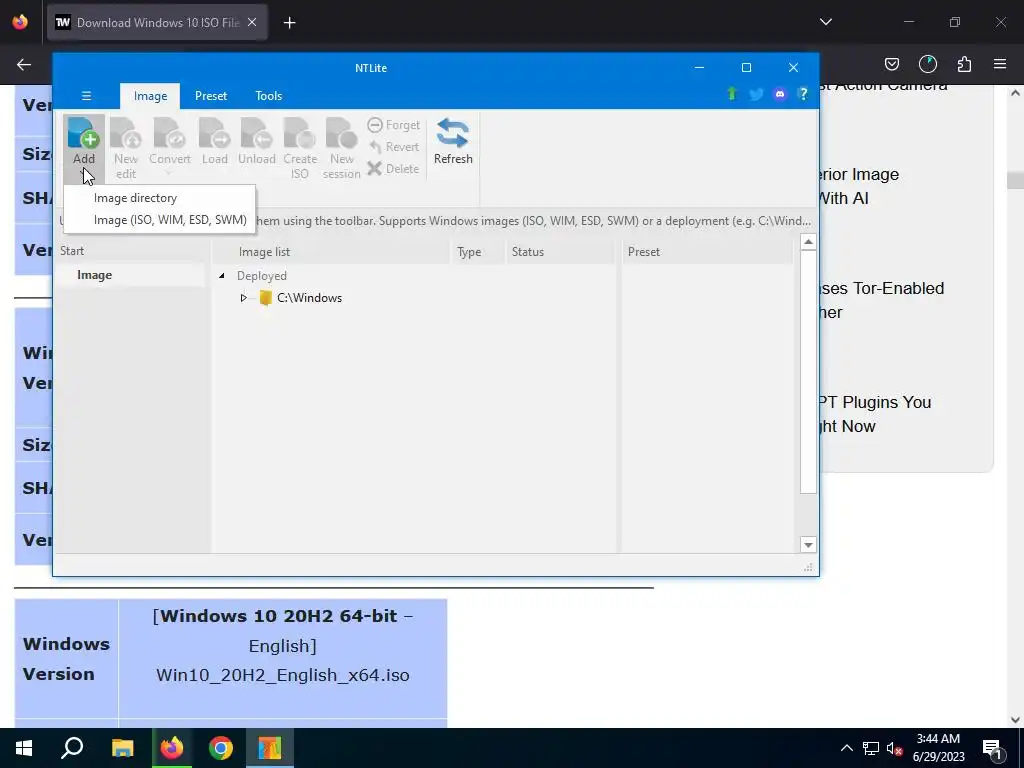
Task: Click the New edit toolbar icon
Action: pos(125,133)
